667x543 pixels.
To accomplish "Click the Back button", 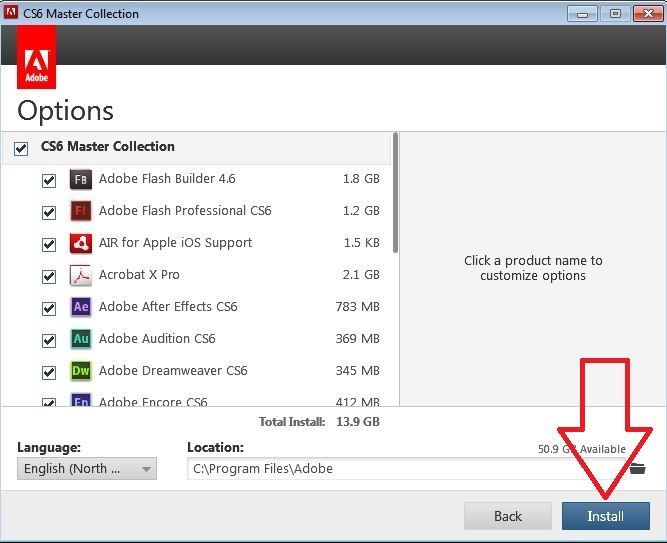I will [508, 516].
